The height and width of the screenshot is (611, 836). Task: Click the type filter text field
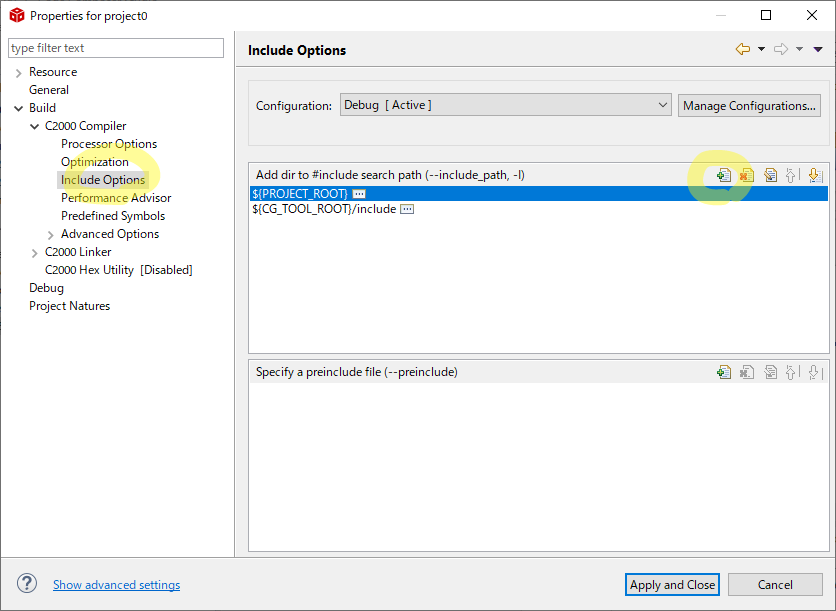116,48
